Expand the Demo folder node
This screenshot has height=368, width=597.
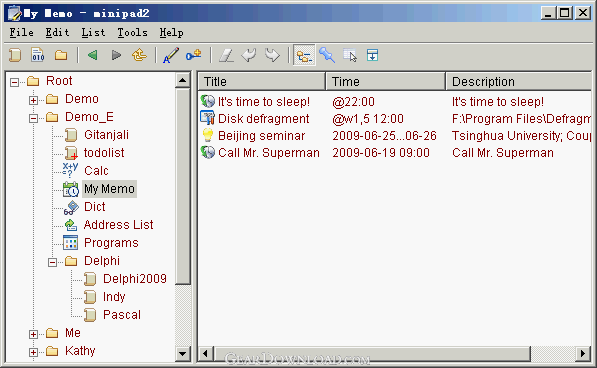click(34, 100)
